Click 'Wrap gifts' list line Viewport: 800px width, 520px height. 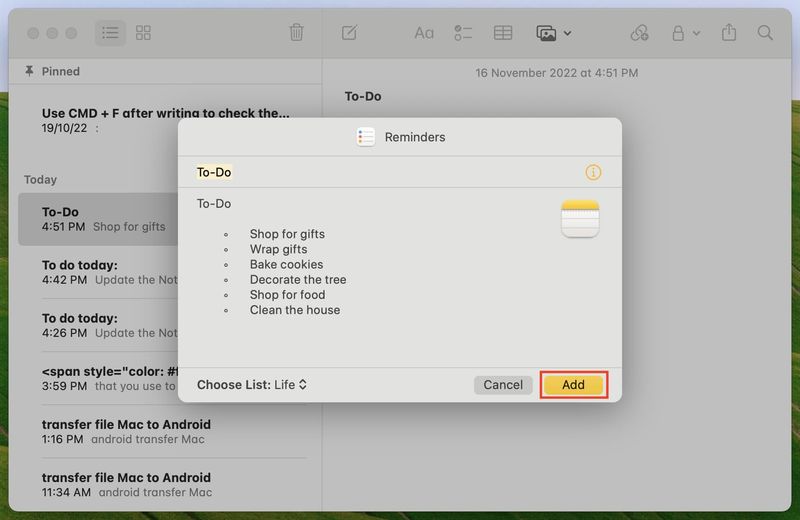[x=278, y=249]
